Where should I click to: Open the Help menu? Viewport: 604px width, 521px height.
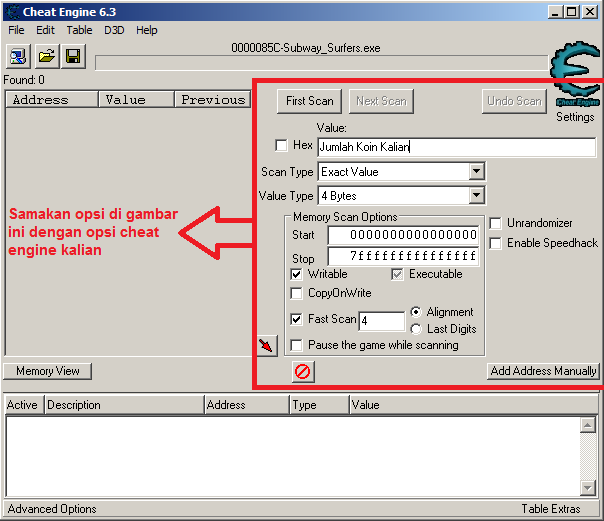point(147,30)
